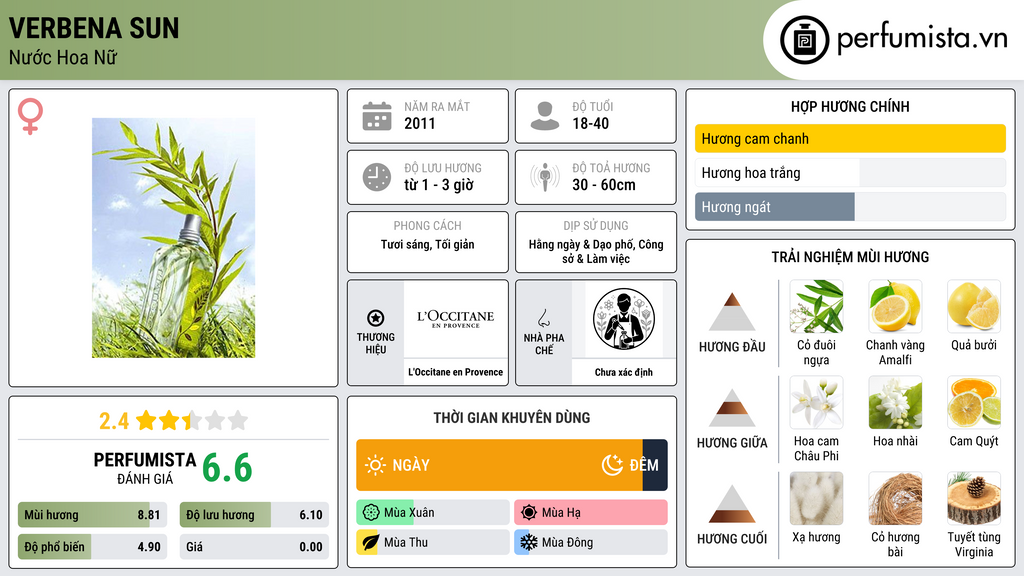
Task: Click the Mùi hương 8.81 rating bar
Action: (92, 515)
